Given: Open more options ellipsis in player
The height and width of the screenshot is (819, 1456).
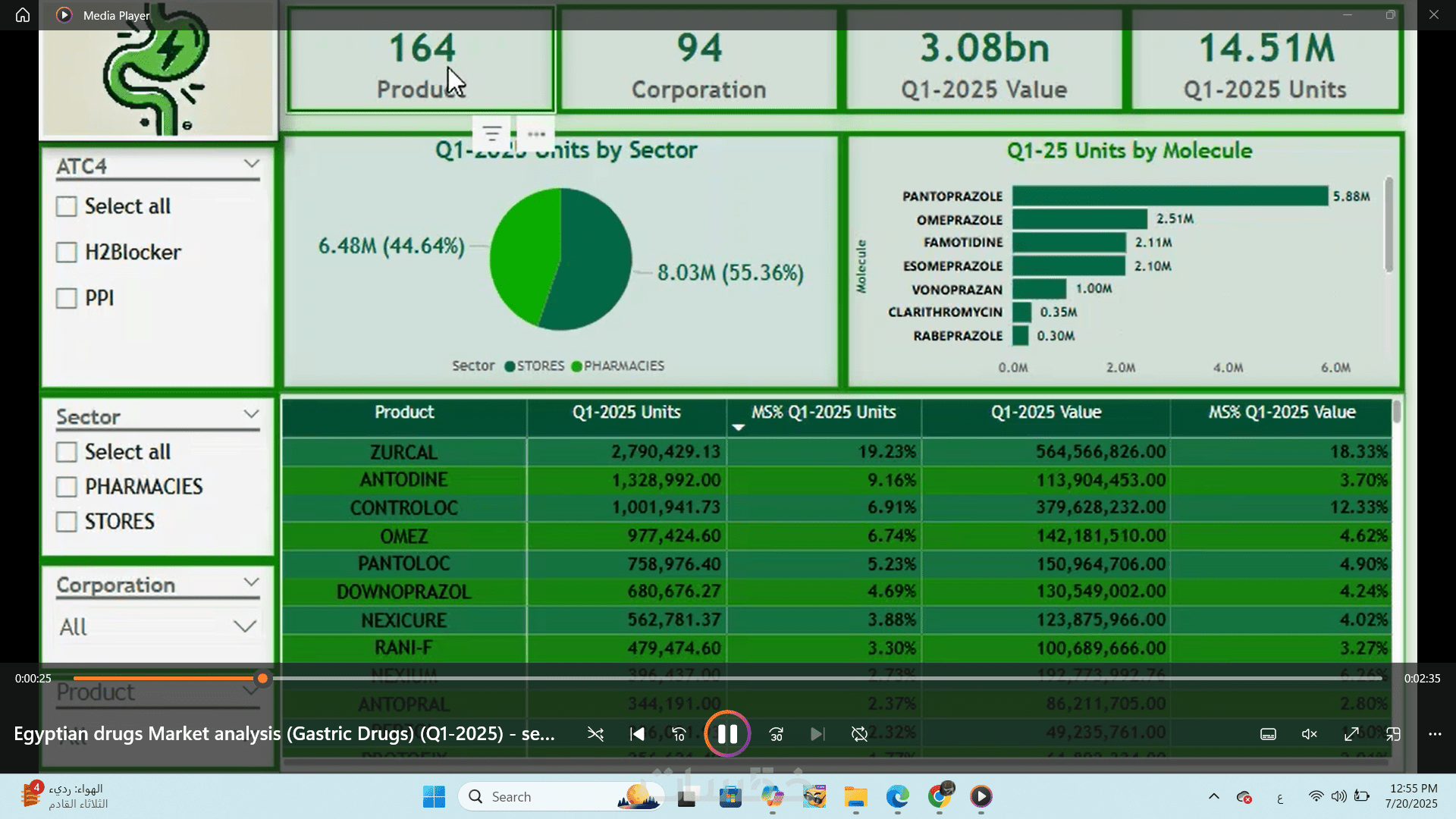Looking at the screenshot, I should click(1435, 734).
